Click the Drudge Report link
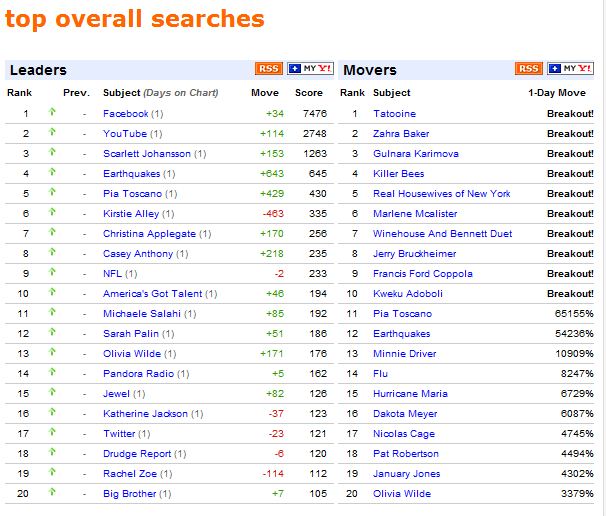This screenshot has height=516, width=606. pyautogui.click(x=137, y=454)
